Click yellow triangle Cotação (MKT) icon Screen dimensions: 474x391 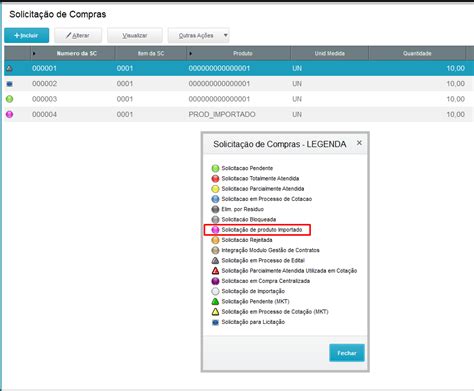point(215,312)
